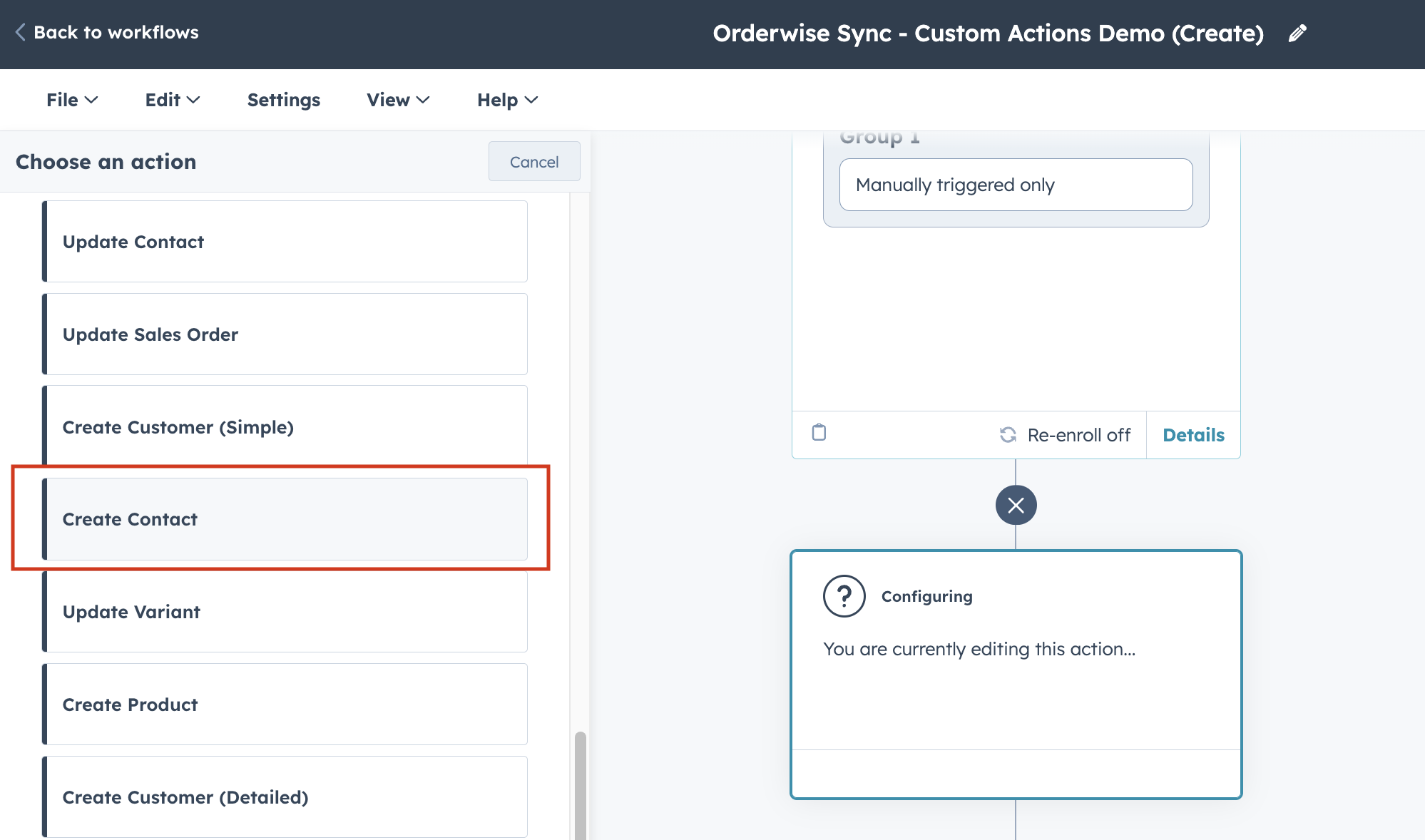Click Re-enroll off label

click(x=1078, y=435)
